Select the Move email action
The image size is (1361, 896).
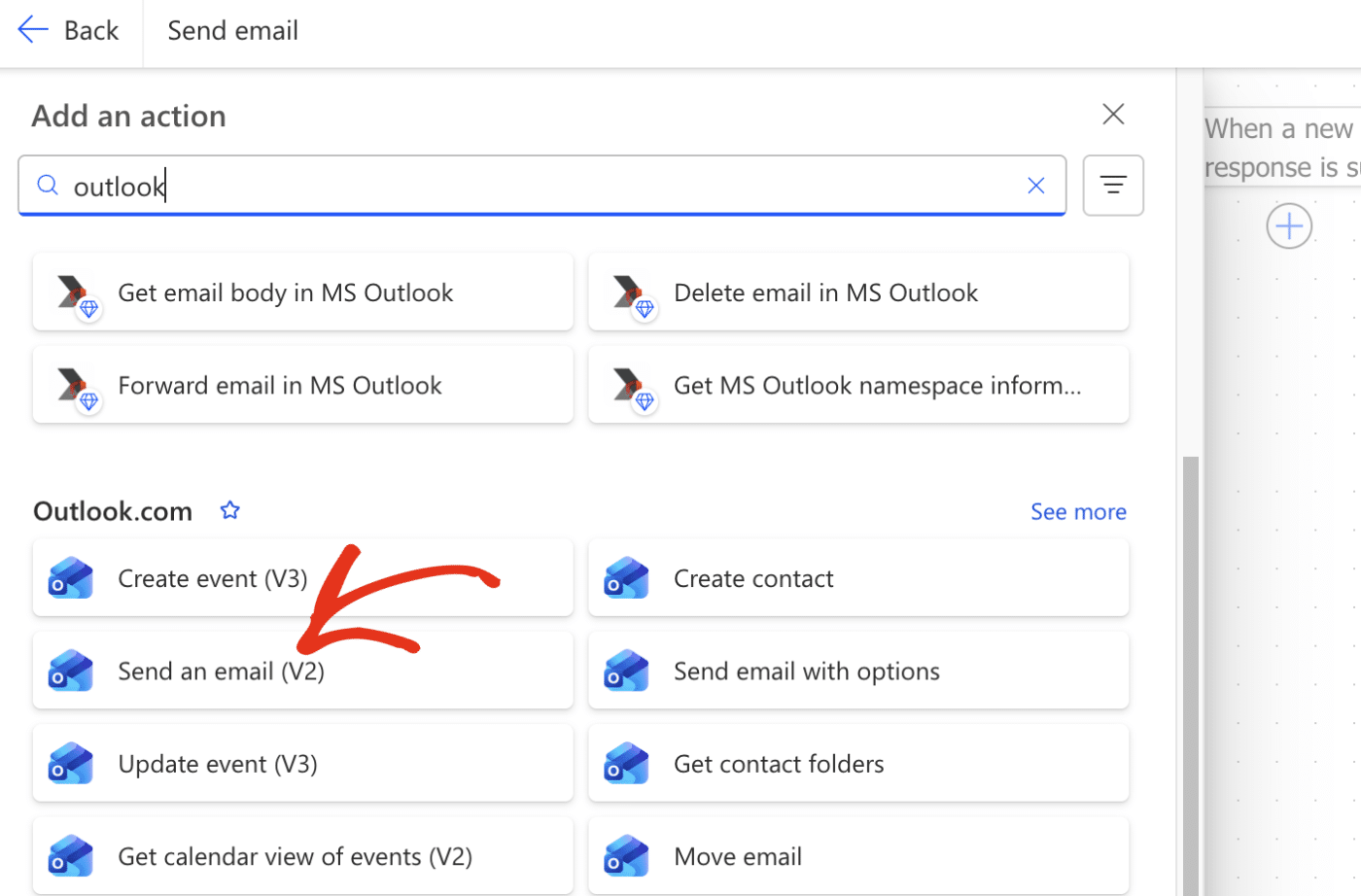pyautogui.click(x=858, y=856)
